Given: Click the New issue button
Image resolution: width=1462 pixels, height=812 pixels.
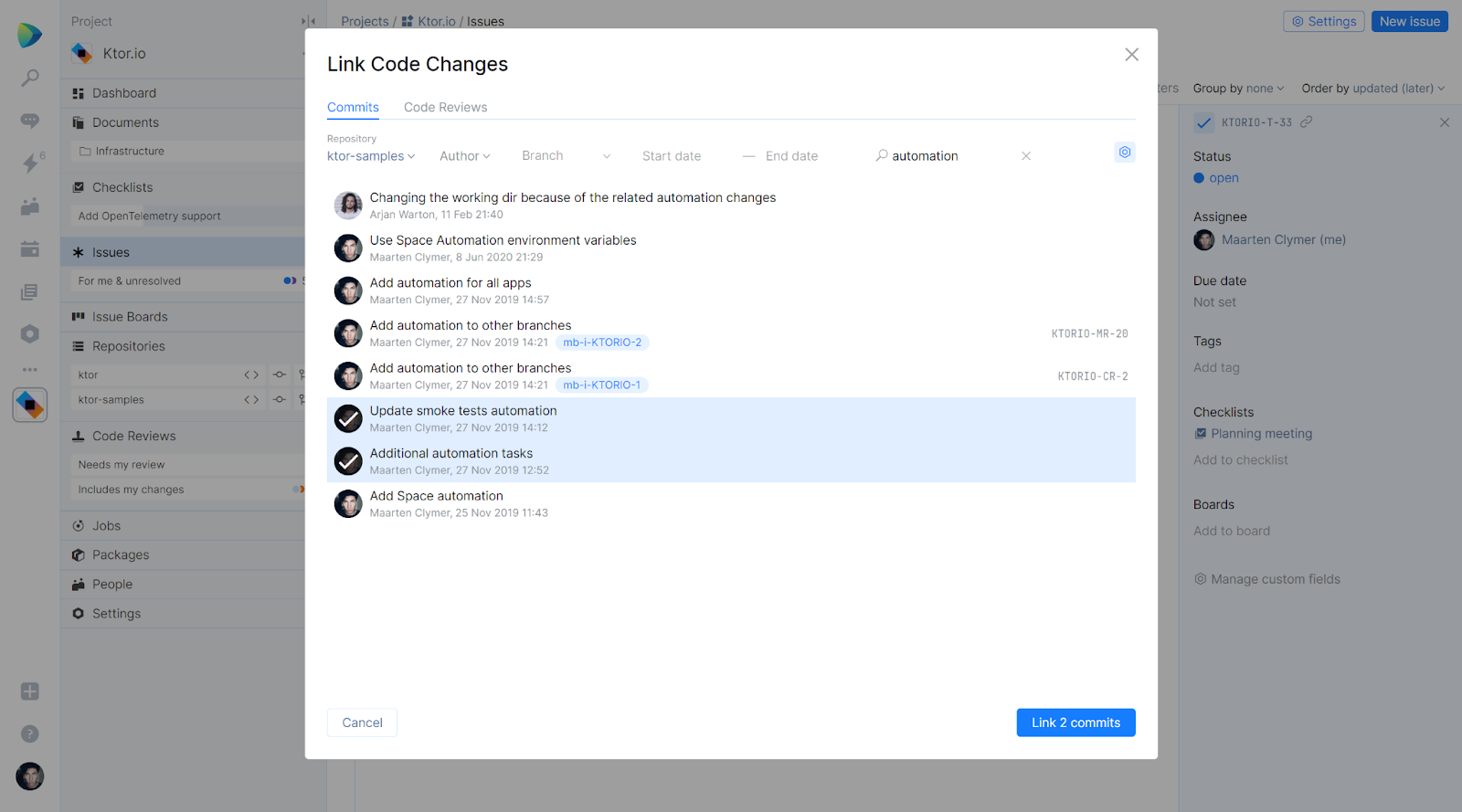Looking at the screenshot, I should (1410, 21).
